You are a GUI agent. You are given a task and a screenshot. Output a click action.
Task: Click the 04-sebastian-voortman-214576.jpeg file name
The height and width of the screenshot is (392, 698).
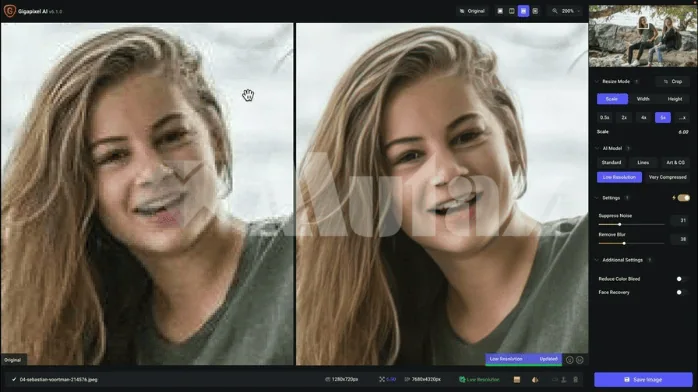coord(58,380)
